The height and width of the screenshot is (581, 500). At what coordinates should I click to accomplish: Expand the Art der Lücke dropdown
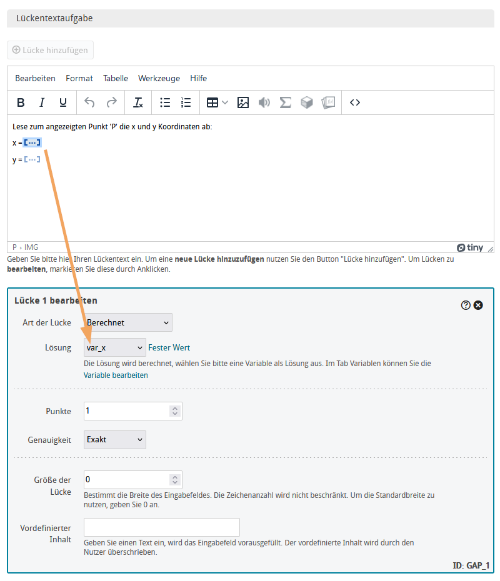(x=128, y=322)
